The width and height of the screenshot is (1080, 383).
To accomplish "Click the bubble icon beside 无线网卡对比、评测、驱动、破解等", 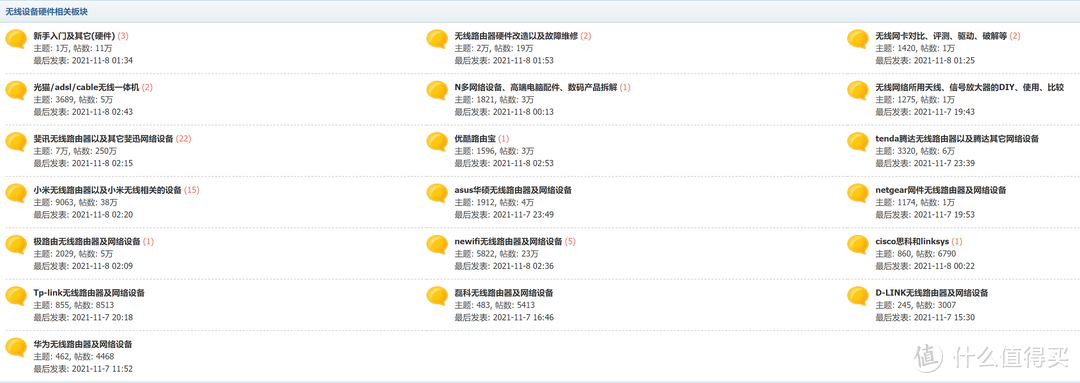I will point(858,40).
